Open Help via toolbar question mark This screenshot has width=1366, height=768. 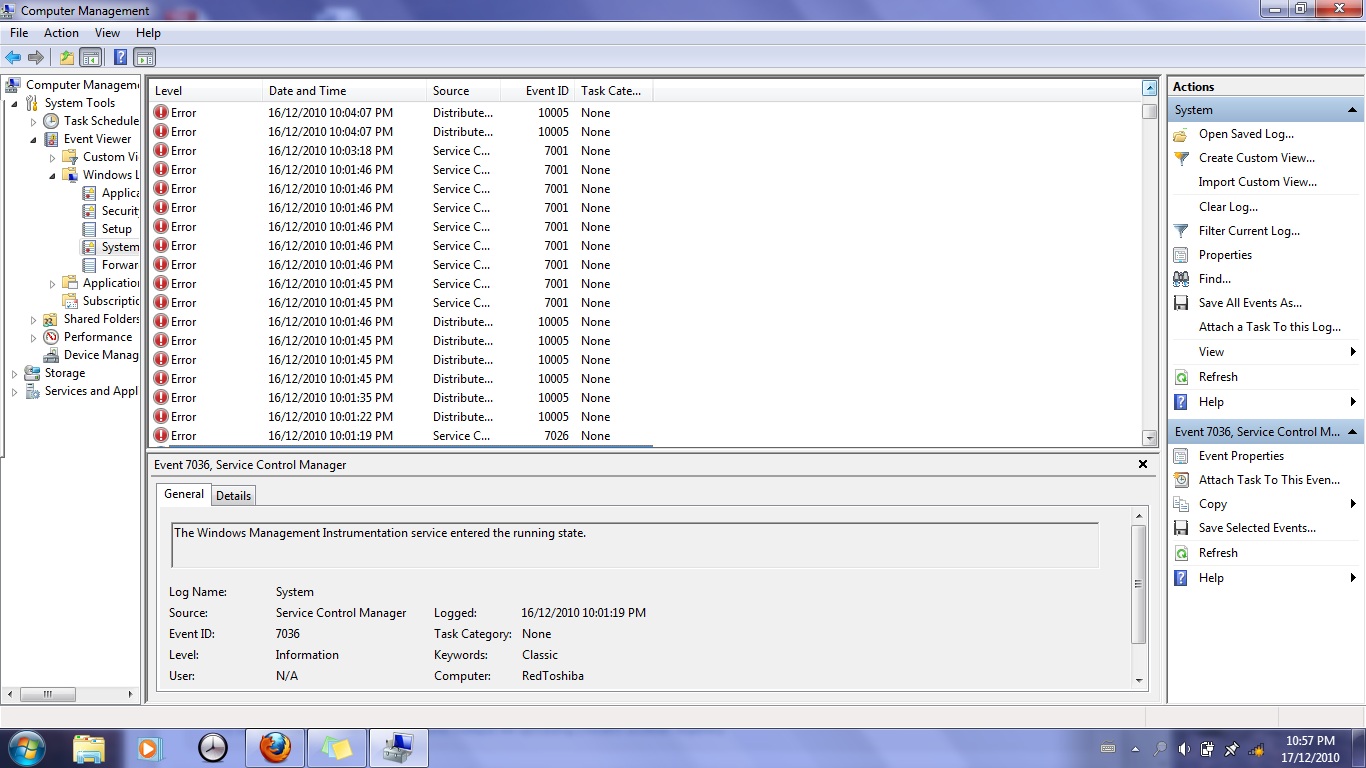pyautogui.click(x=120, y=58)
